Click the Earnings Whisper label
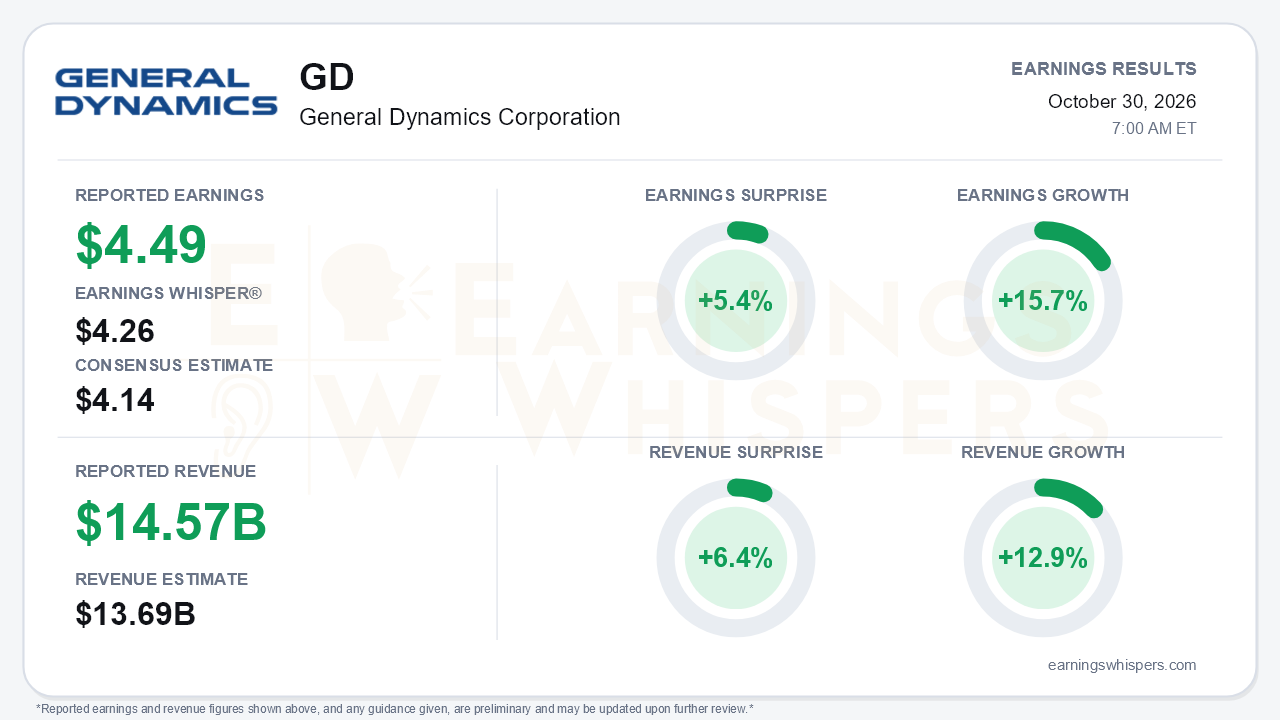Screen dimensions: 1280x720 (168, 293)
